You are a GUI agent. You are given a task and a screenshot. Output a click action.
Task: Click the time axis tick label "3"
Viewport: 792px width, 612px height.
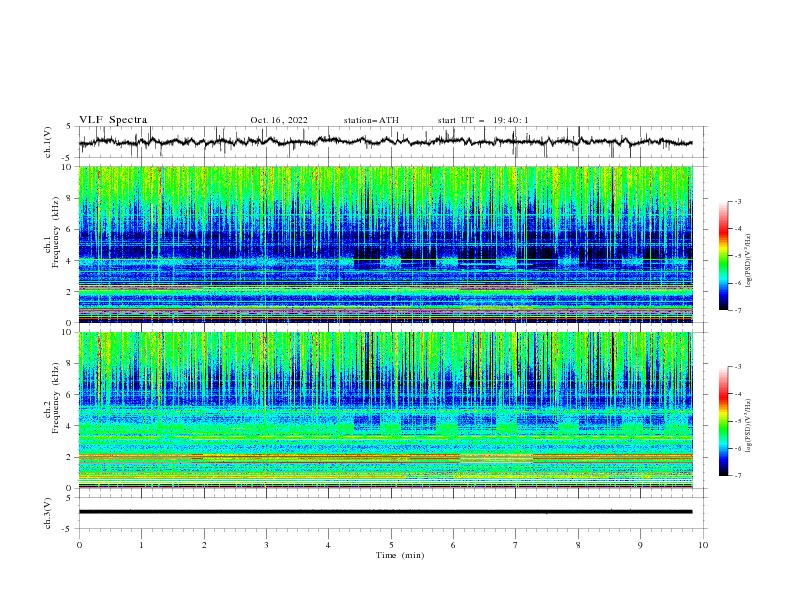(x=266, y=545)
